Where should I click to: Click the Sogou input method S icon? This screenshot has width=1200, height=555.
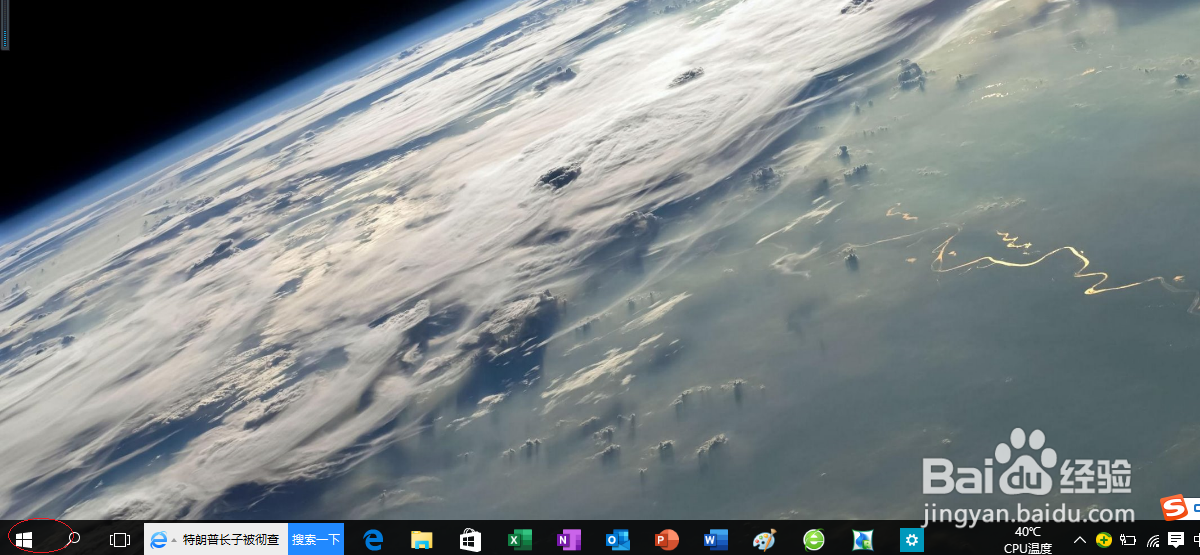pos(1172,509)
